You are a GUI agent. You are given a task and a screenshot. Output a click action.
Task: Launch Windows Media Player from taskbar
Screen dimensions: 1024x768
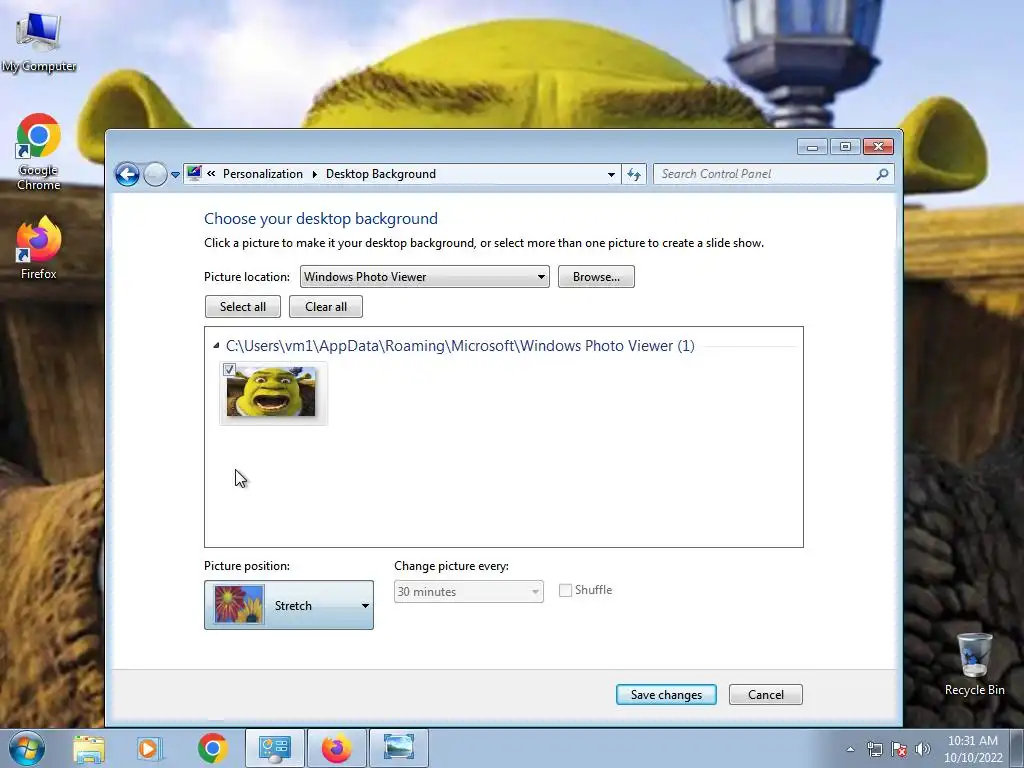point(149,748)
